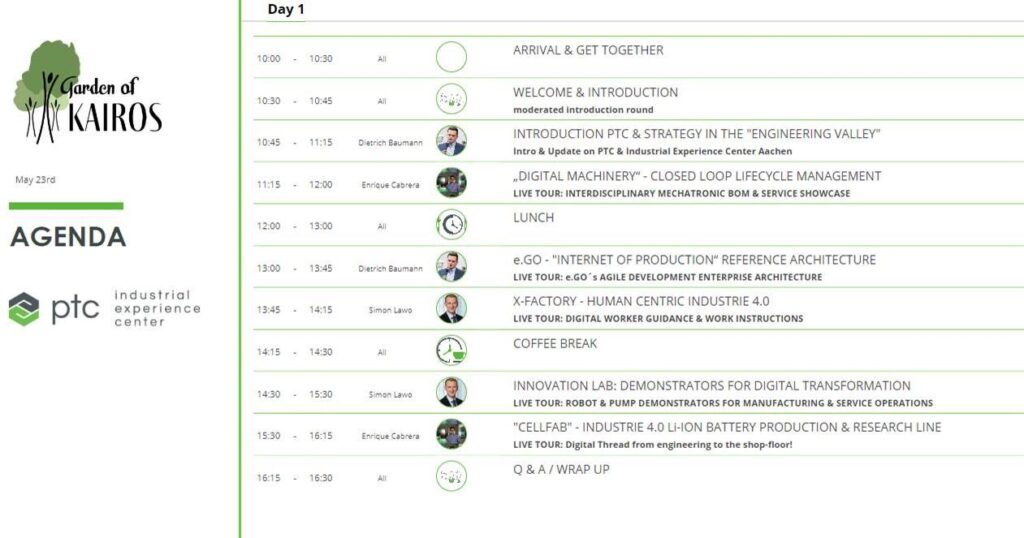Click Simon Lawo's photo at 13:45
The height and width of the screenshot is (538, 1024).
pyautogui.click(x=451, y=308)
